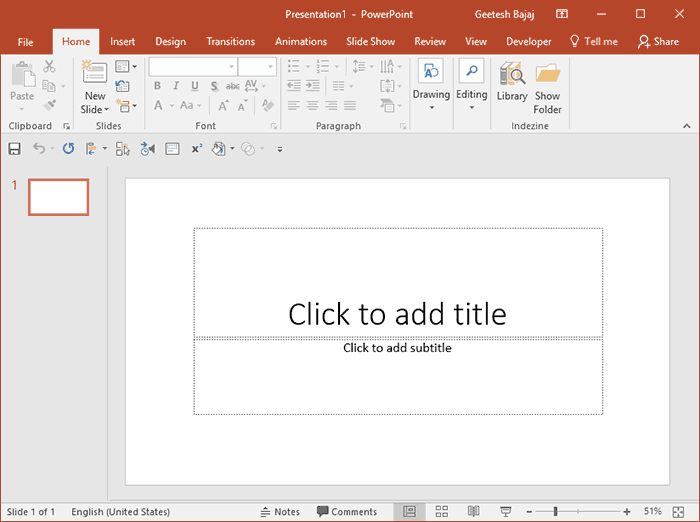Screen dimensions: 700x522
Task: Open the File tab
Action: coord(25,42)
